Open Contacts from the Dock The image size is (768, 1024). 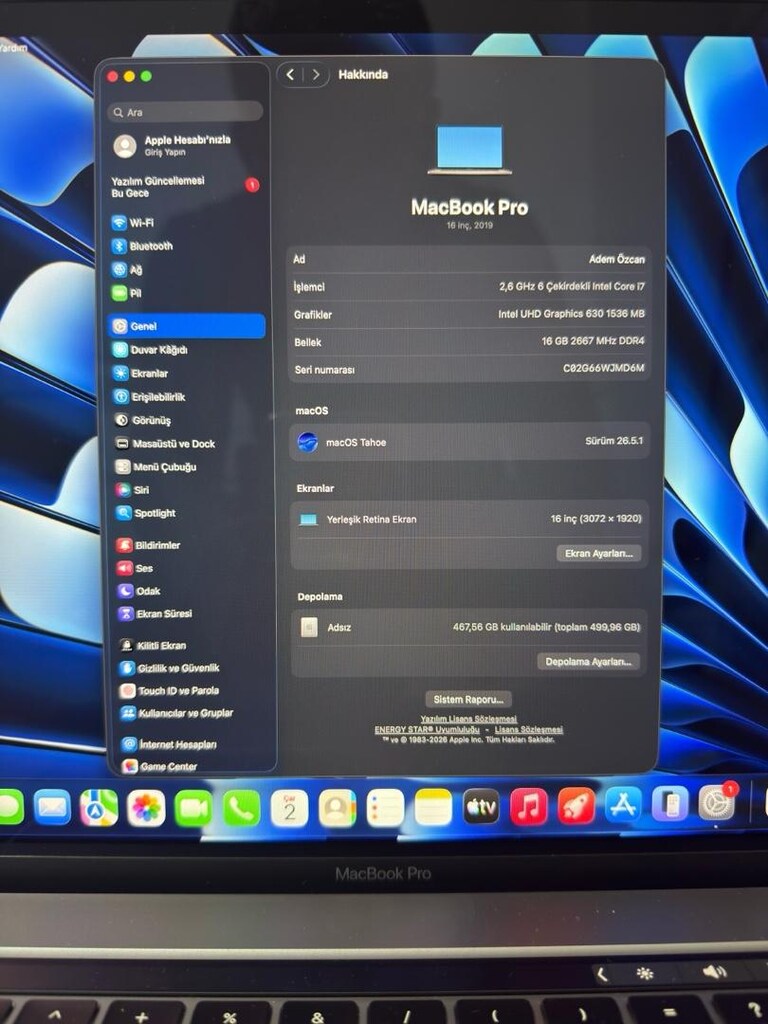tap(337, 808)
